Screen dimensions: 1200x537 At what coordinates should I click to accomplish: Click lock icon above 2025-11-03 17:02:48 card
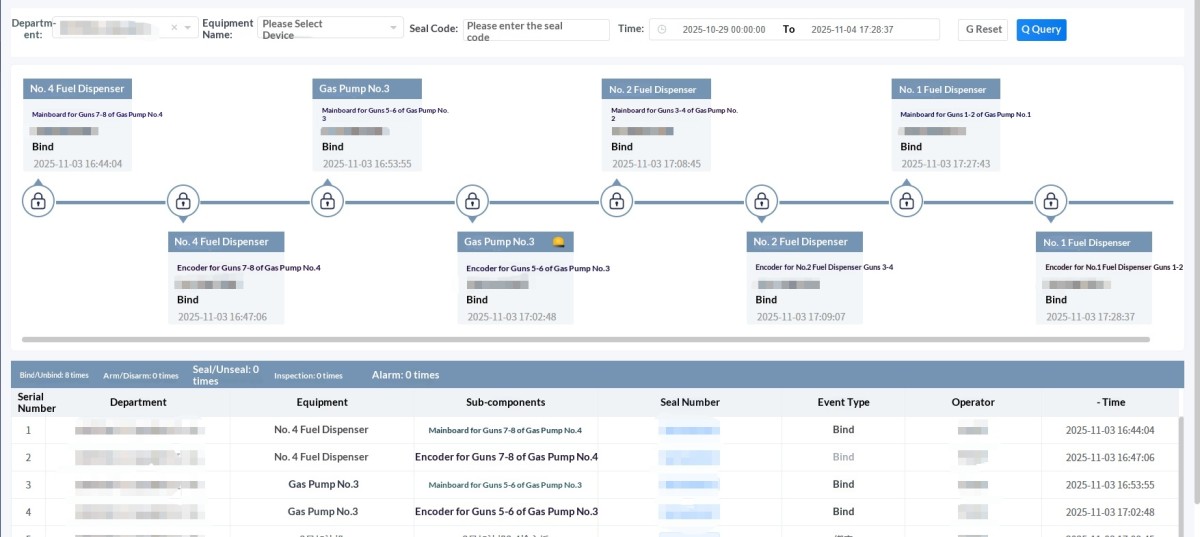[473, 201]
